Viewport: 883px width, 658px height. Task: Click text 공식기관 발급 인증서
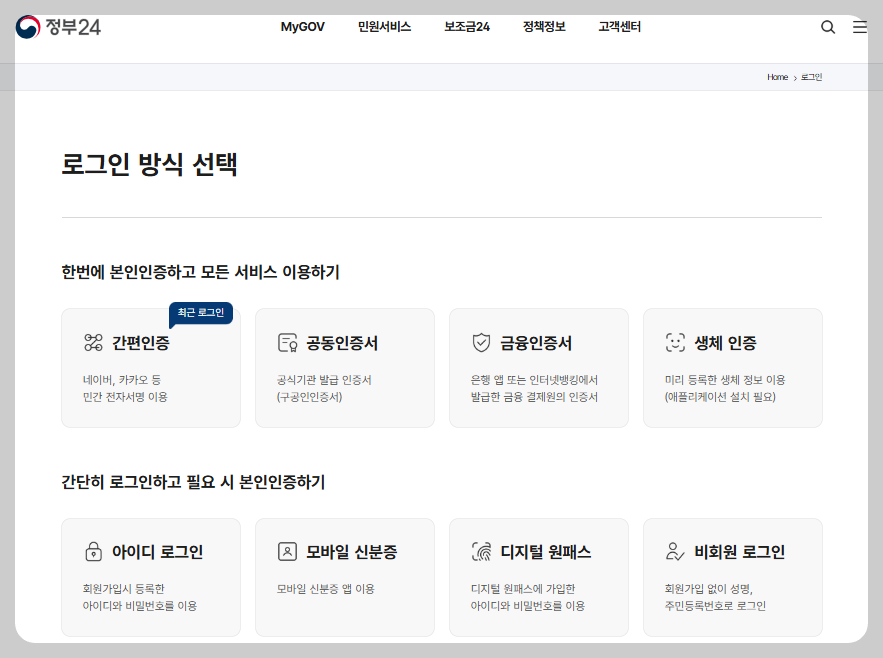tap(324, 380)
